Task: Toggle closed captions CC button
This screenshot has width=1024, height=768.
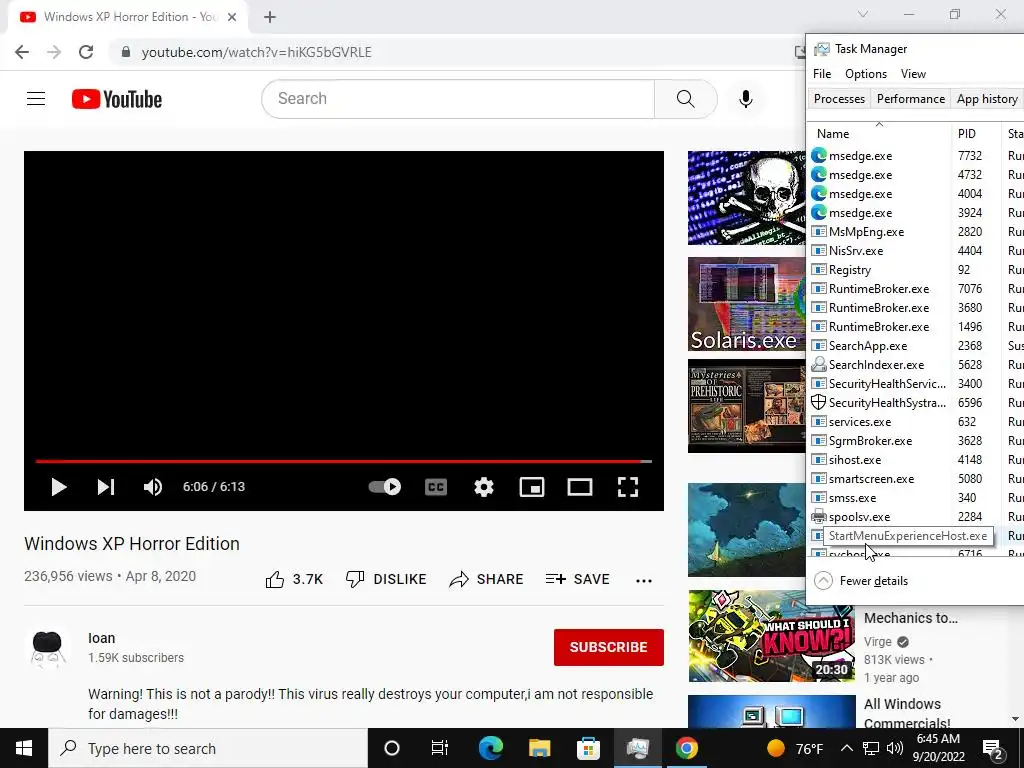Action: click(436, 487)
